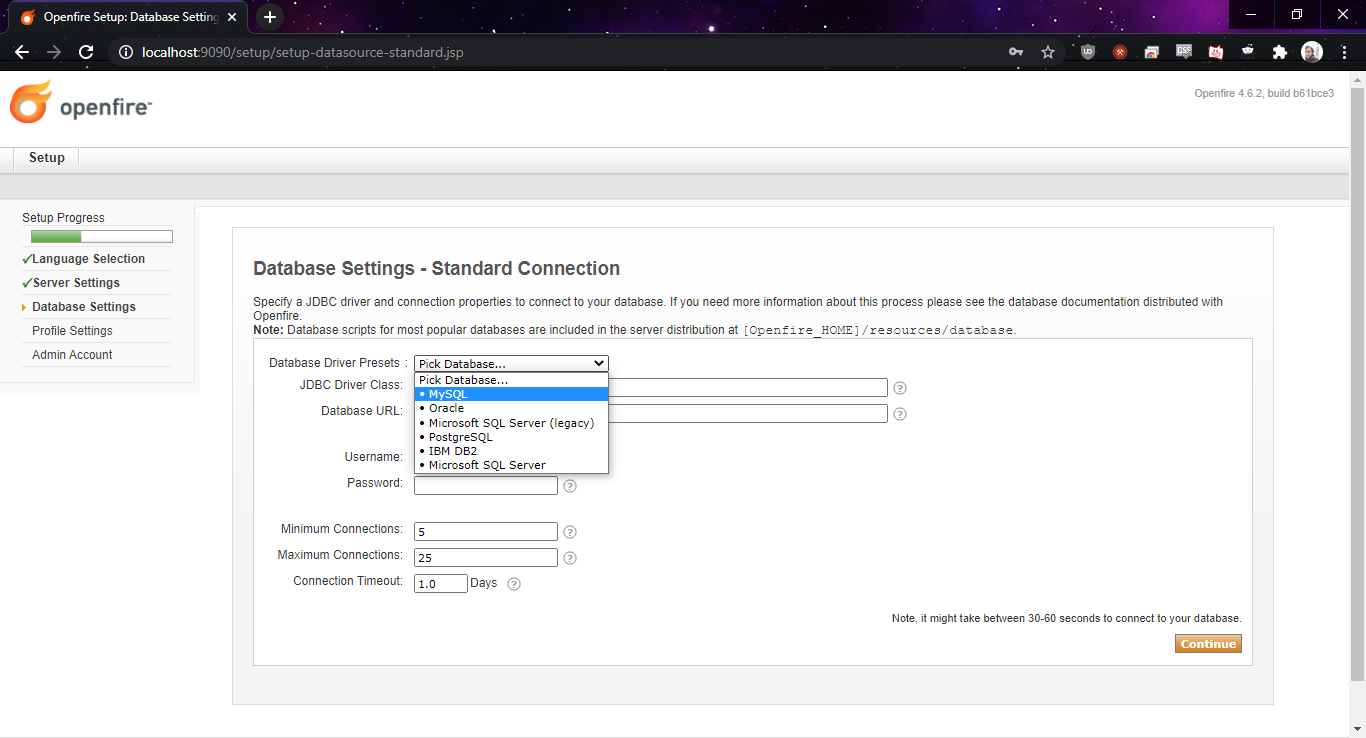Click the browser address bar URL
Screen dimensions: 1366x738
[303, 52]
